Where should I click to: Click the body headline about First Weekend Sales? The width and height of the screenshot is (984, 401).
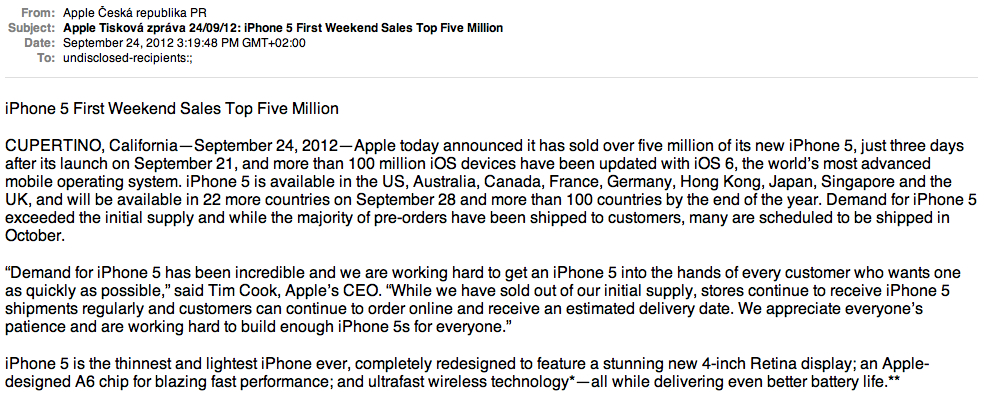click(172, 108)
